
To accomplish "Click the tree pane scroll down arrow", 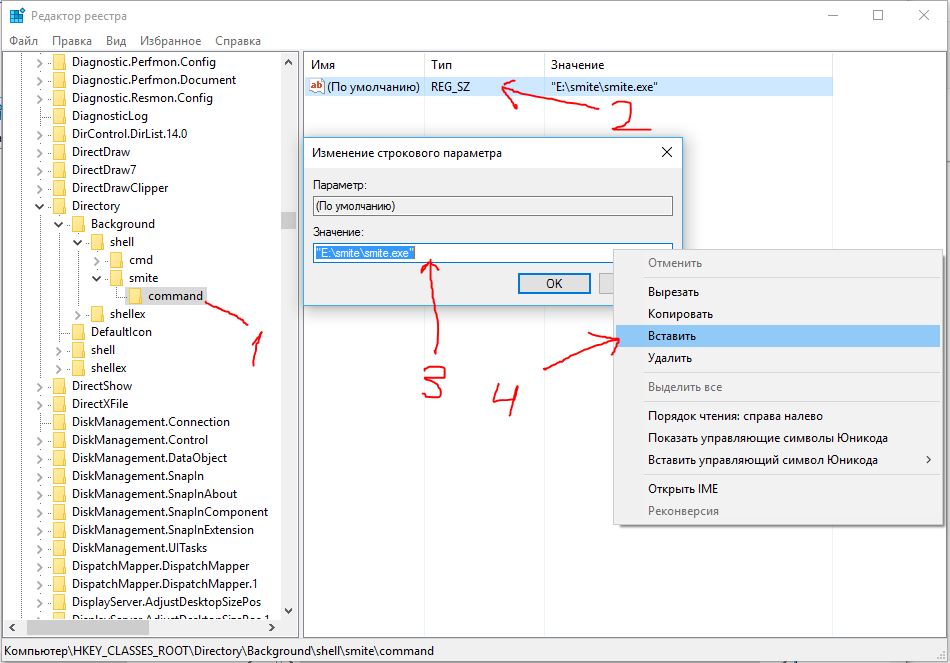I will [x=288, y=611].
